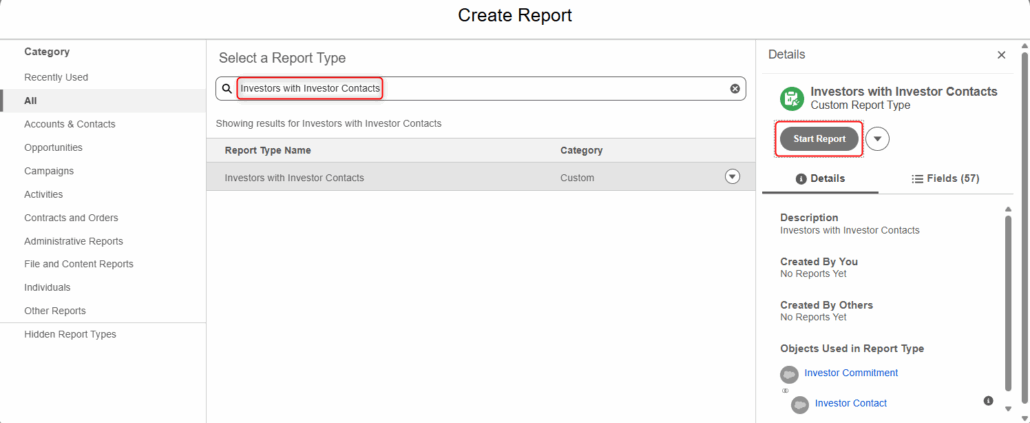Click the search magnifier icon

pos(227,89)
